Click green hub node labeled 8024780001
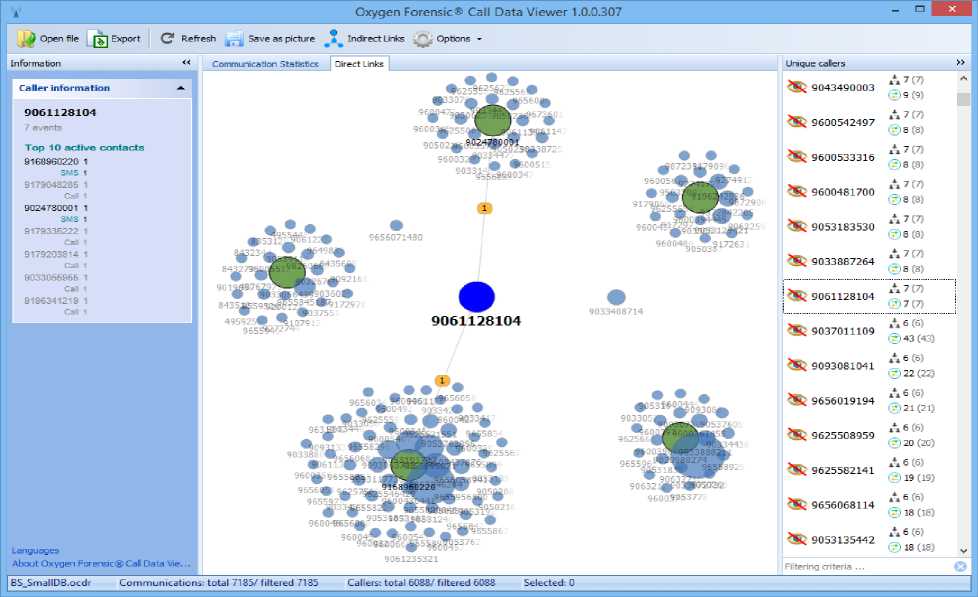The image size is (978, 597). click(x=492, y=120)
